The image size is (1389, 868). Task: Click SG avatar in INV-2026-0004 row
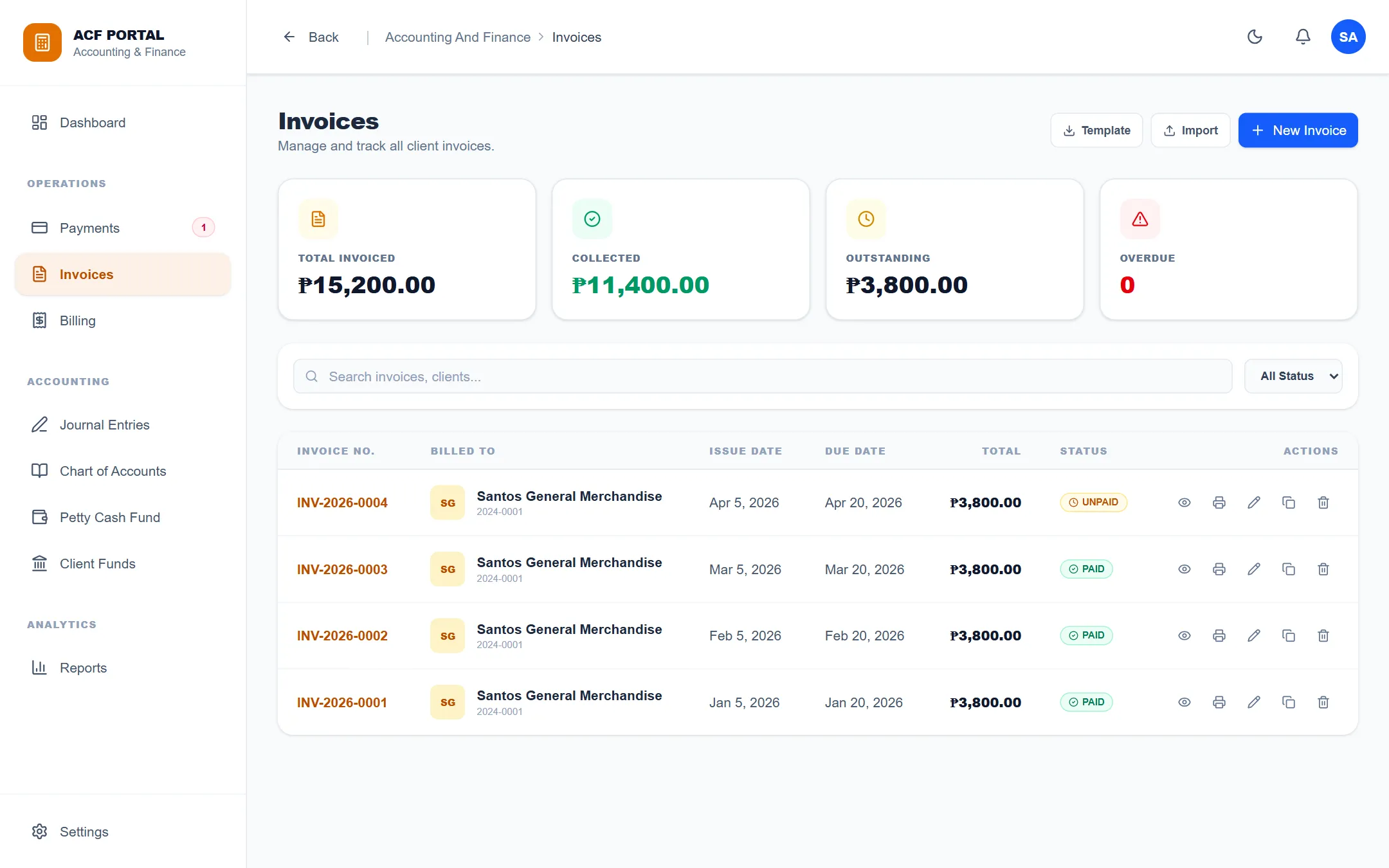coord(448,503)
